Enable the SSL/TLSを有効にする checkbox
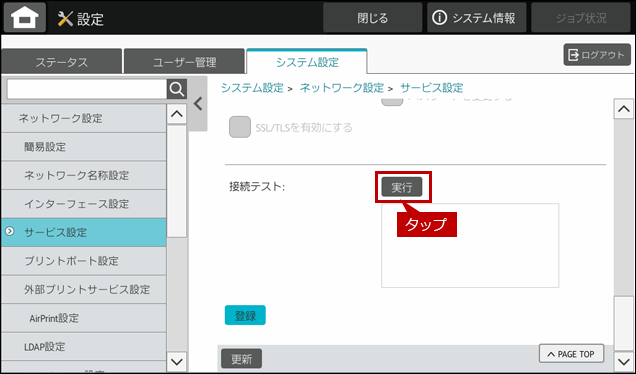636x374 pixels. tap(240, 127)
